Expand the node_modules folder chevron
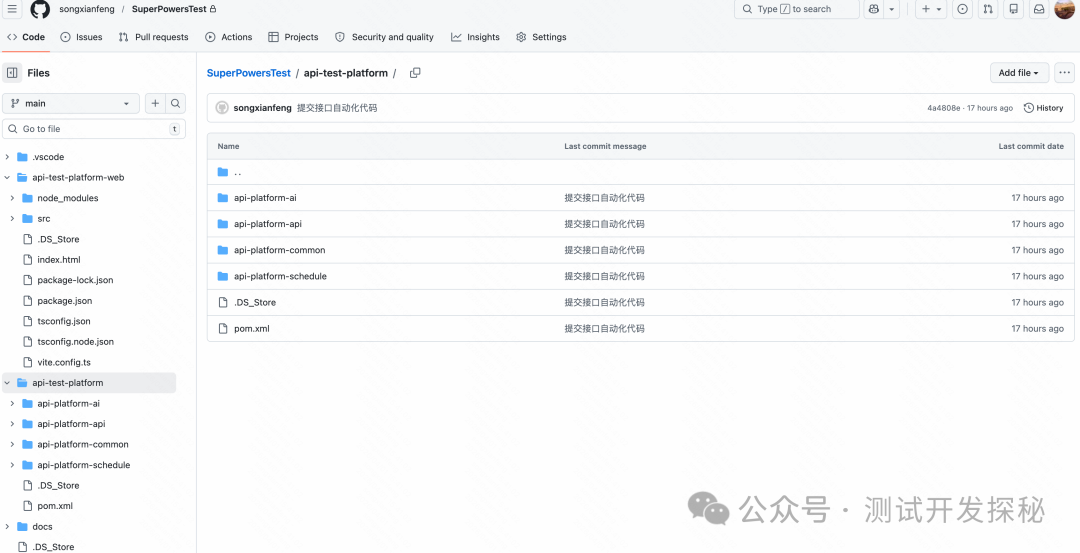Screen dimensions: 1080x553 (x=12, y=198)
